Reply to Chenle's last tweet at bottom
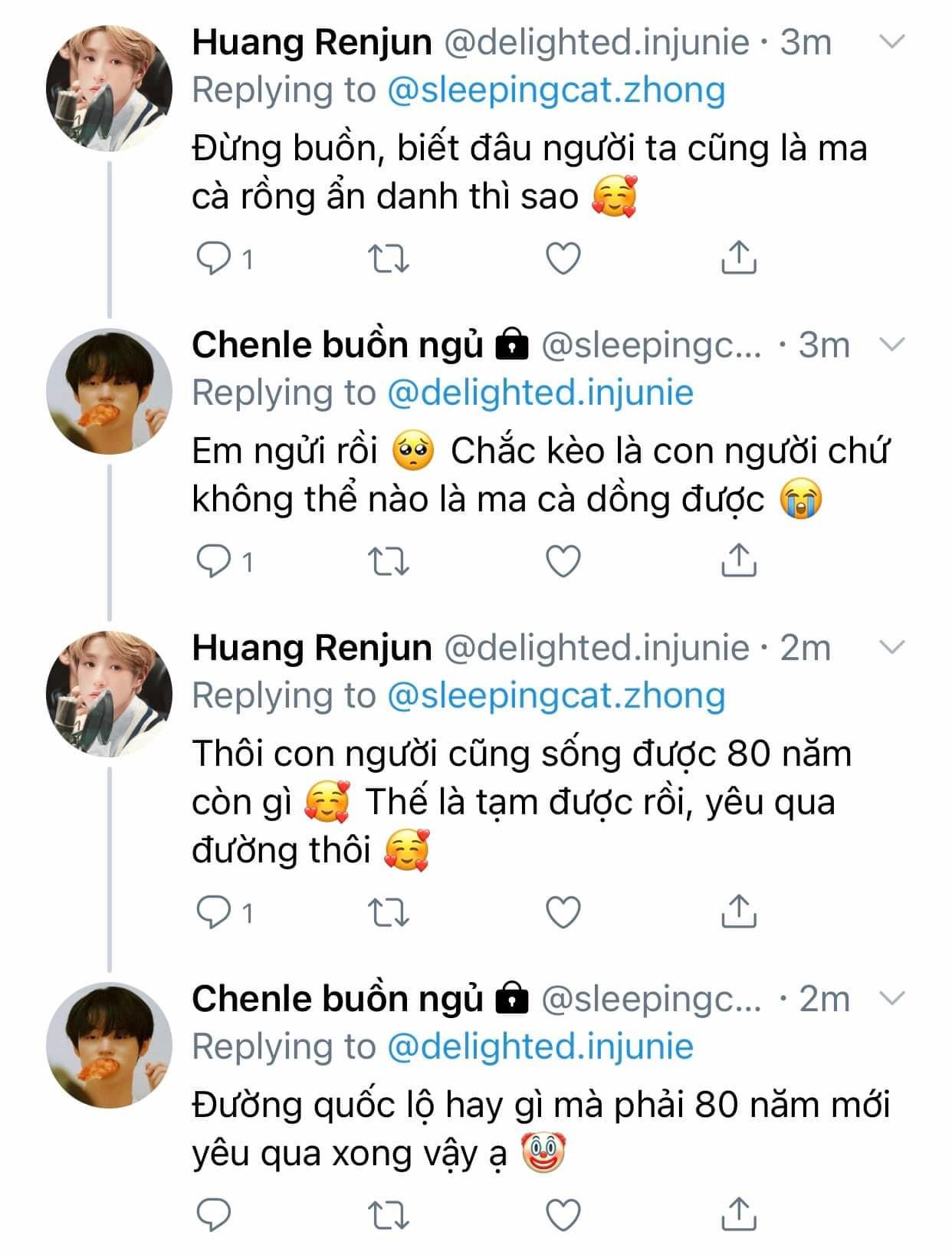This screenshot has height=1255, width=952. tap(214, 1215)
